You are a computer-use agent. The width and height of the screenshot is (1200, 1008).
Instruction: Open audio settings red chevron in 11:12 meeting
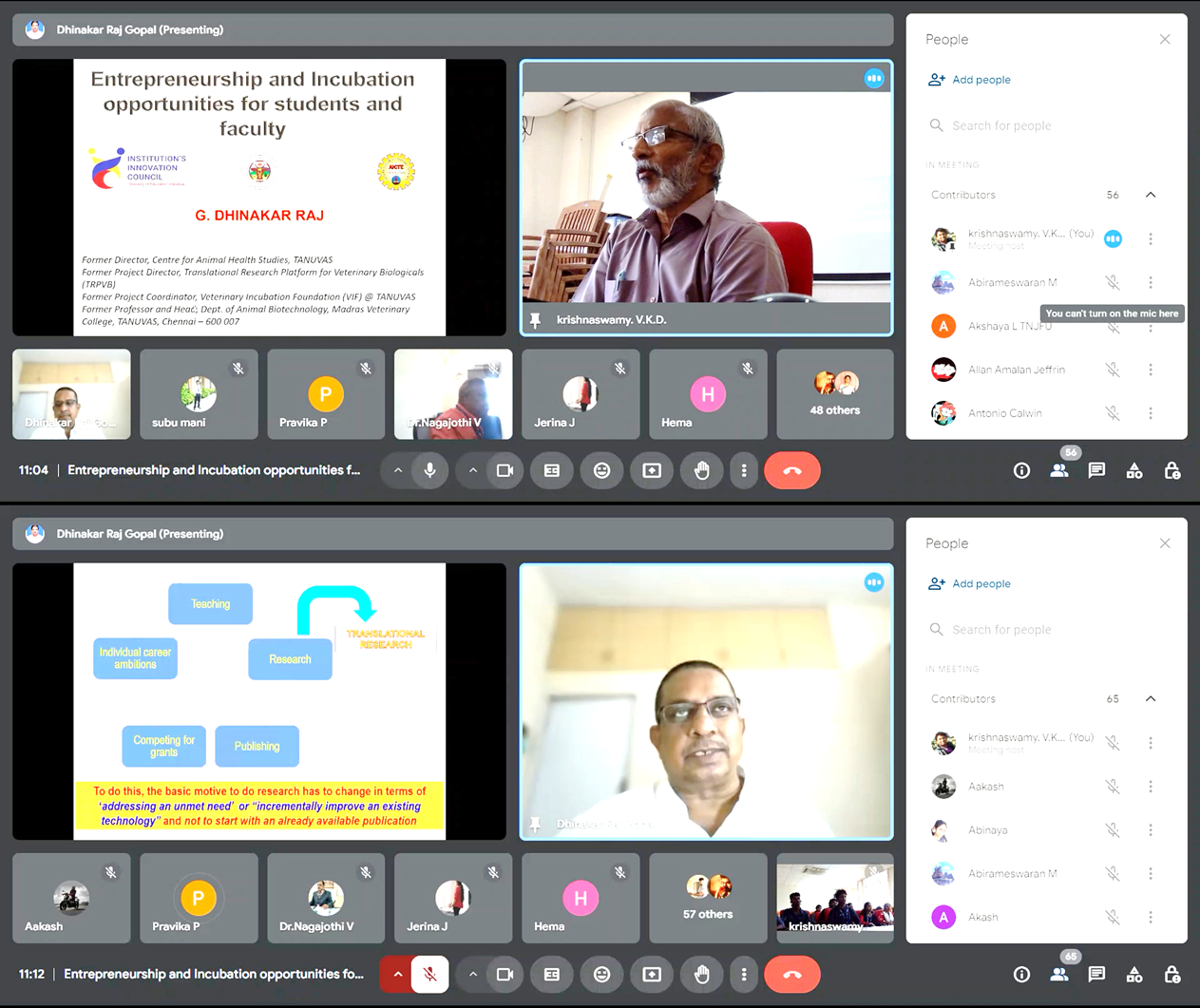397,974
